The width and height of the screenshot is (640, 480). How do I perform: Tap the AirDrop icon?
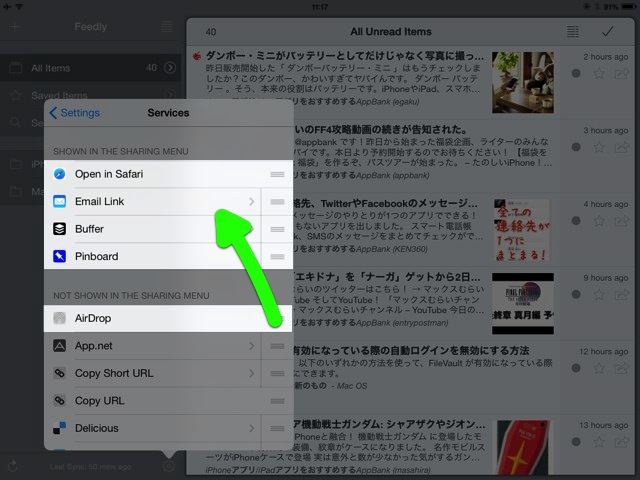coord(60,318)
